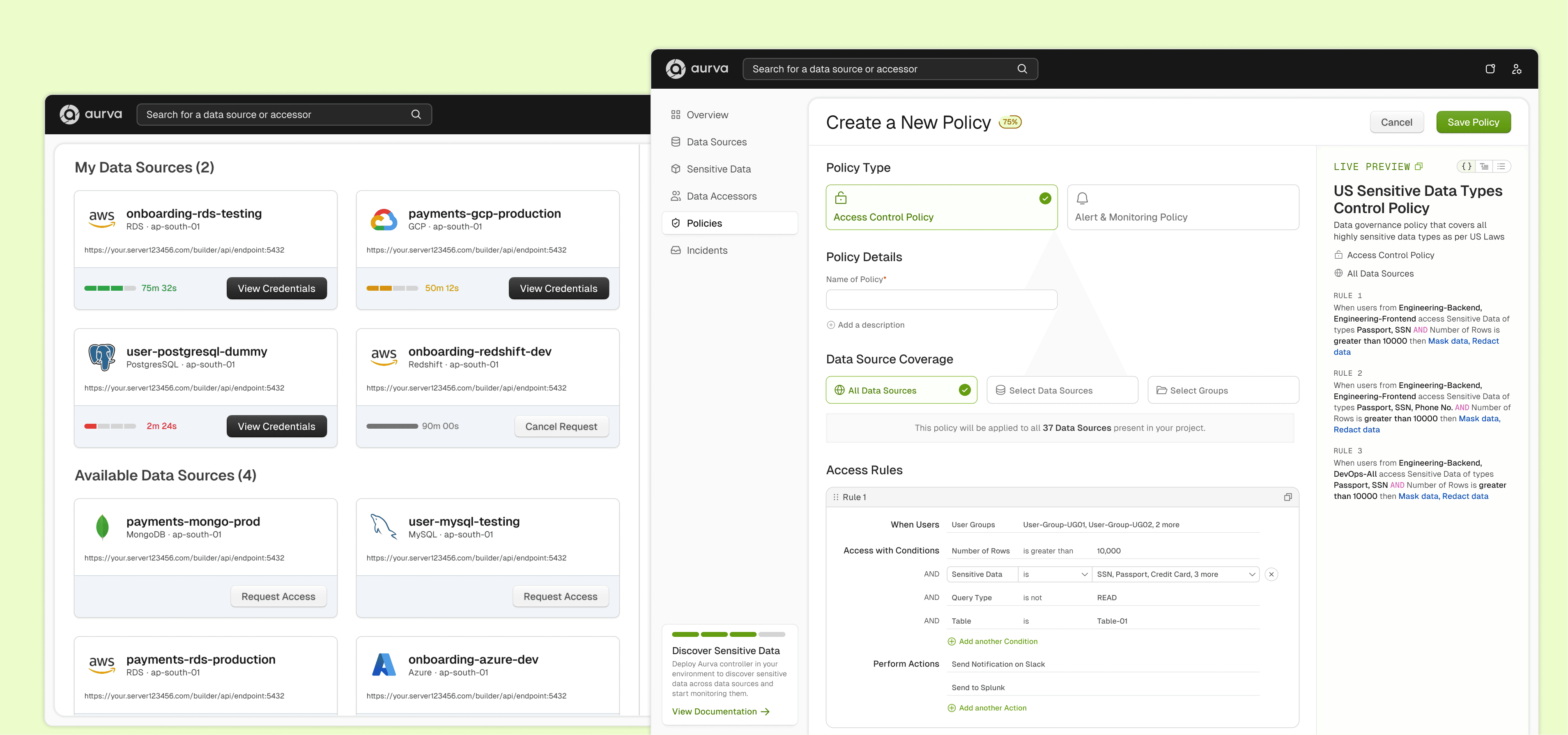Switch Live Preview to list view icon
Viewport: 1568px width, 735px height.
pos(1501,166)
